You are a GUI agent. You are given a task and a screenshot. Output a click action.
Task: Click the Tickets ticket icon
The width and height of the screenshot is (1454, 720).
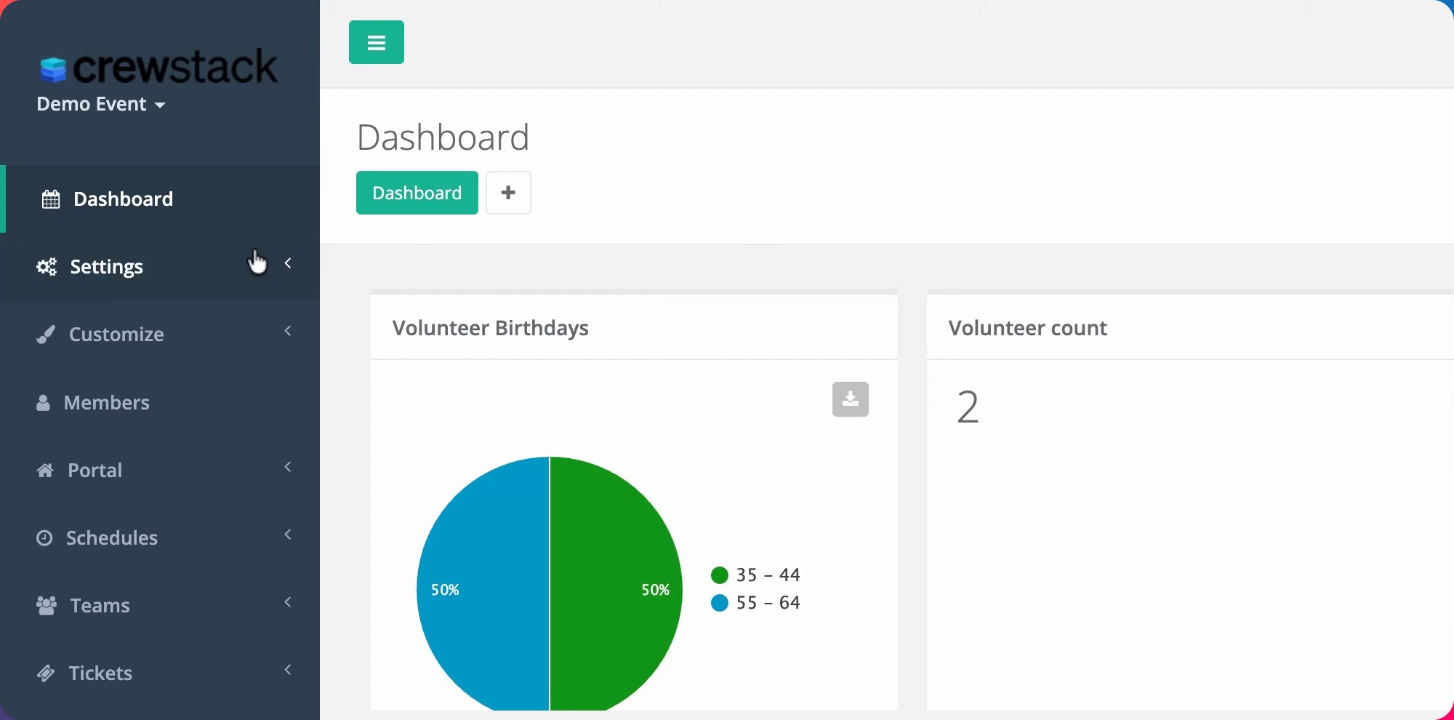(46, 673)
